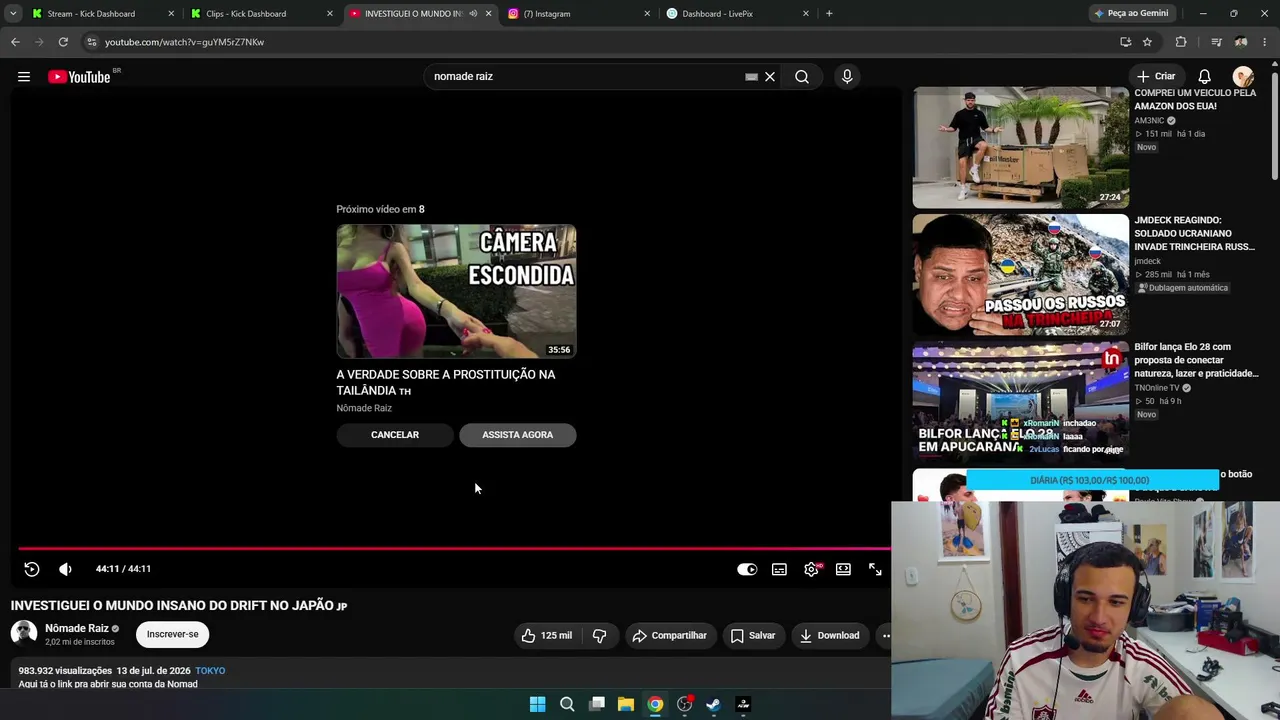Subscribe with the Inscrever-se button
The height and width of the screenshot is (720, 1280).
[173, 634]
